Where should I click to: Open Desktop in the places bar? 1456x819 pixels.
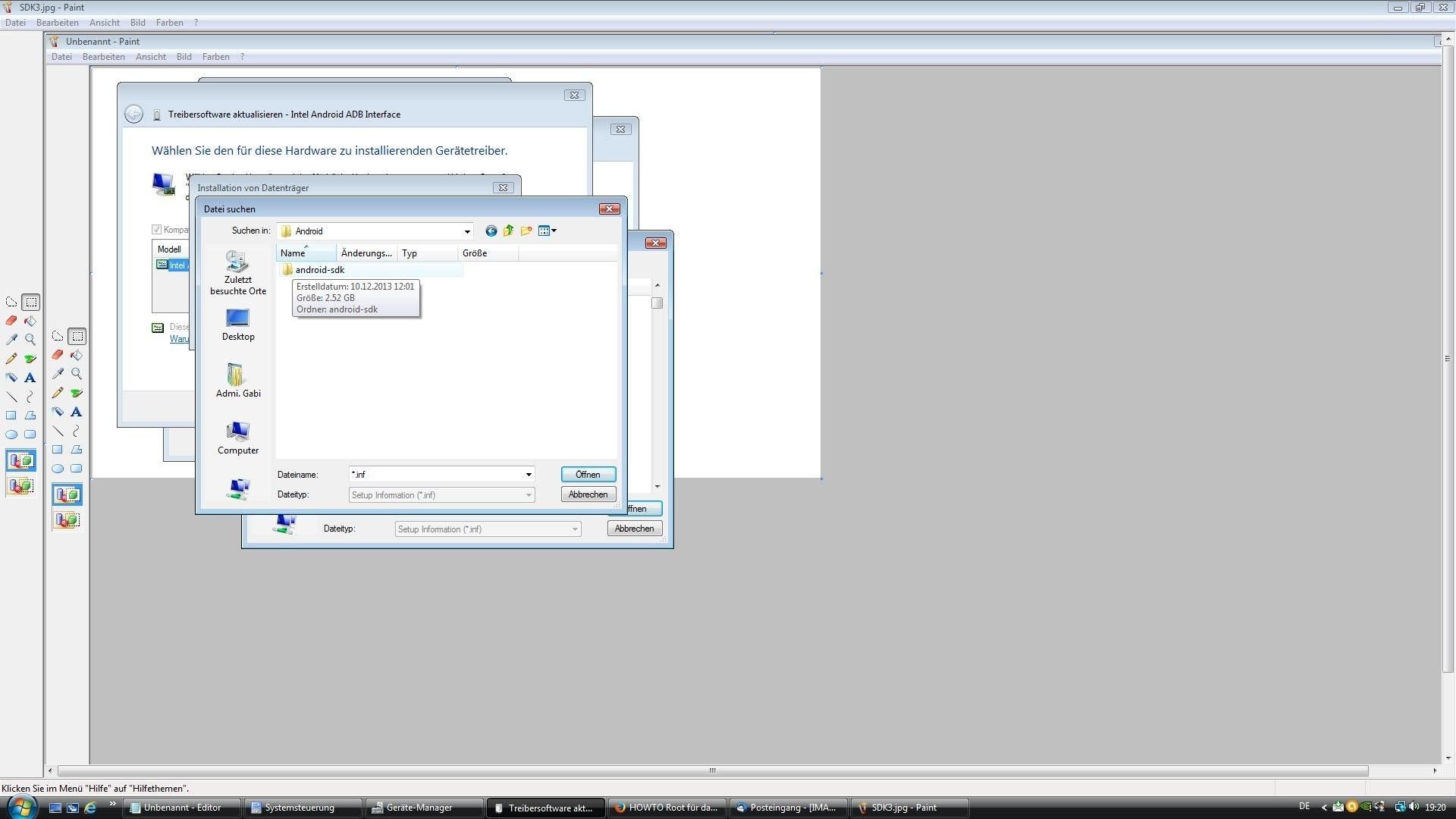(x=238, y=325)
